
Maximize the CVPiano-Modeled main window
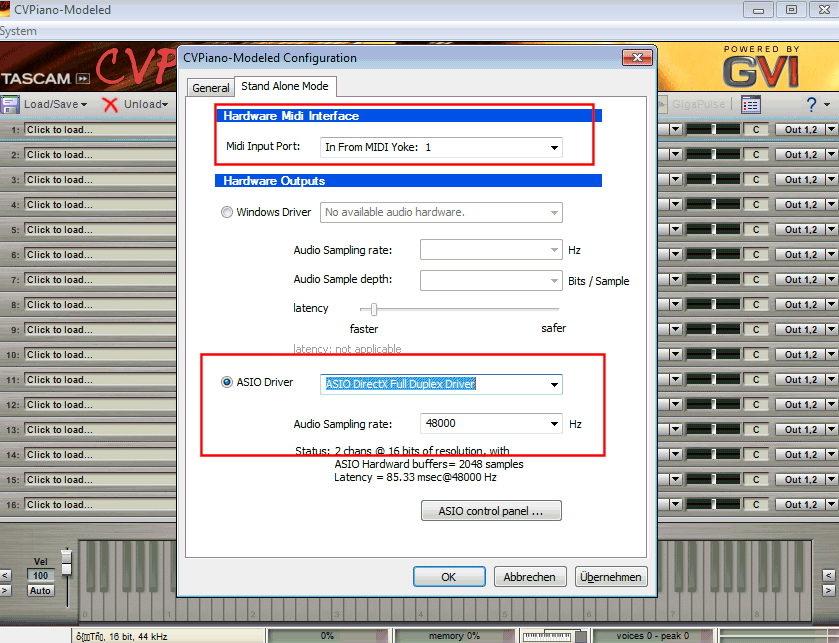click(791, 10)
